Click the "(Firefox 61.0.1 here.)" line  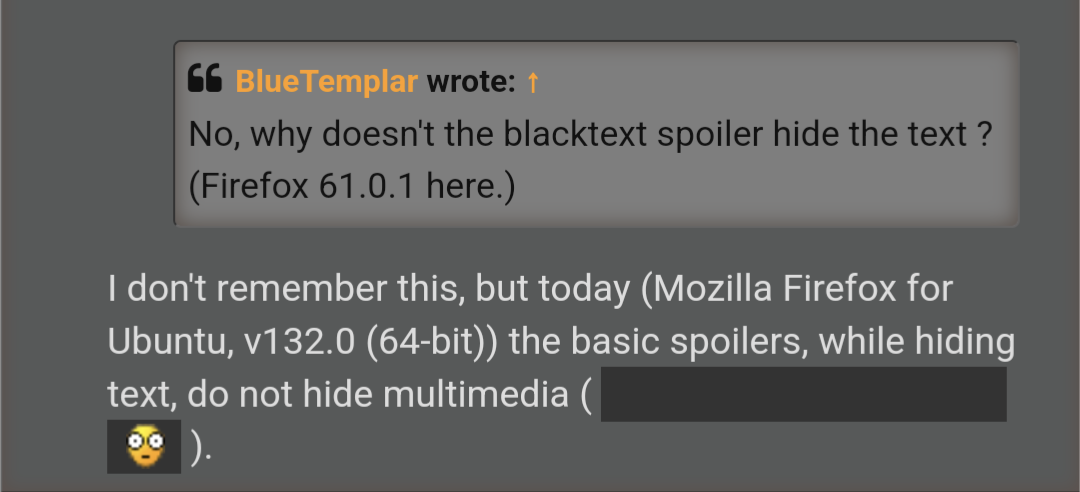(351, 186)
